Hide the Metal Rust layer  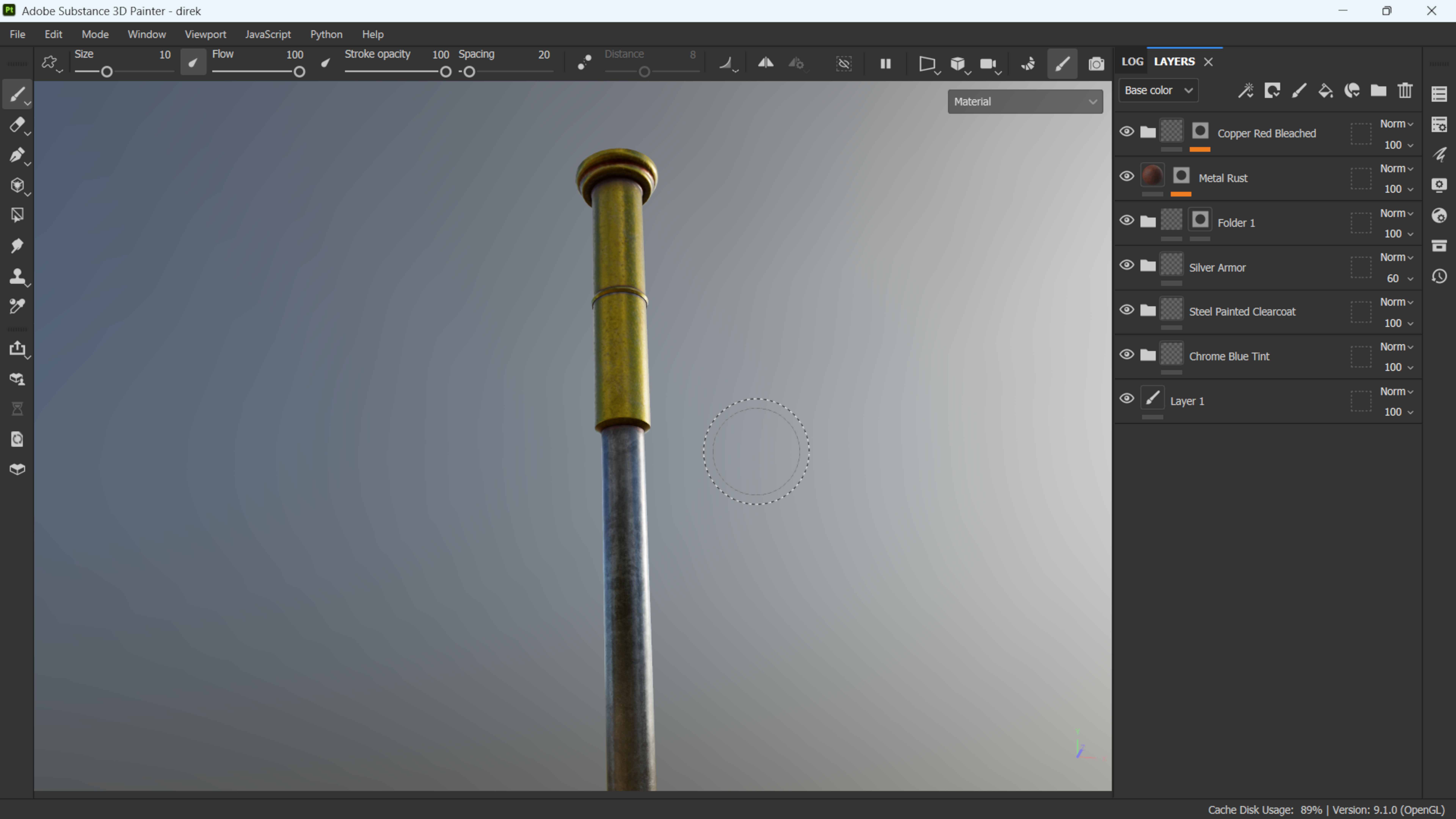[x=1127, y=176]
